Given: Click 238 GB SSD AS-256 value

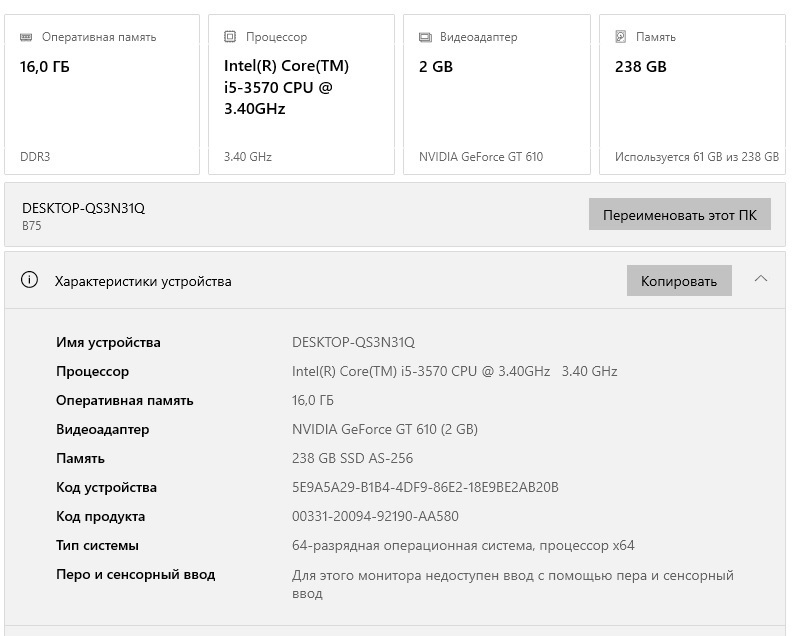Looking at the screenshot, I should click(x=352, y=458).
